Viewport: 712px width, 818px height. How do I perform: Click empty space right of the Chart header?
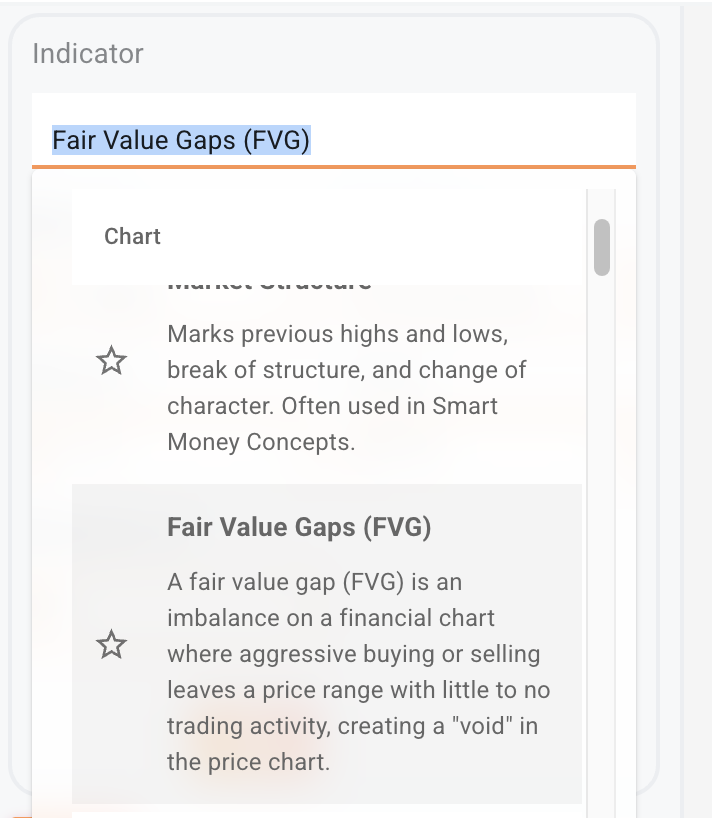(x=400, y=236)
